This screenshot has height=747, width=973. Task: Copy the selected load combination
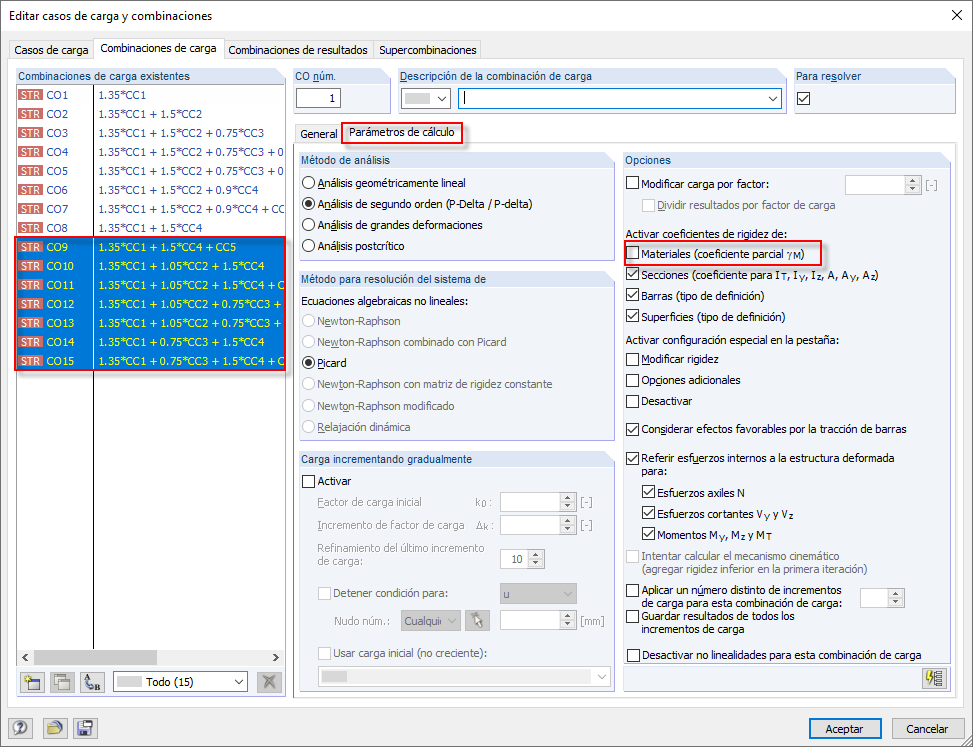(61, 681)
